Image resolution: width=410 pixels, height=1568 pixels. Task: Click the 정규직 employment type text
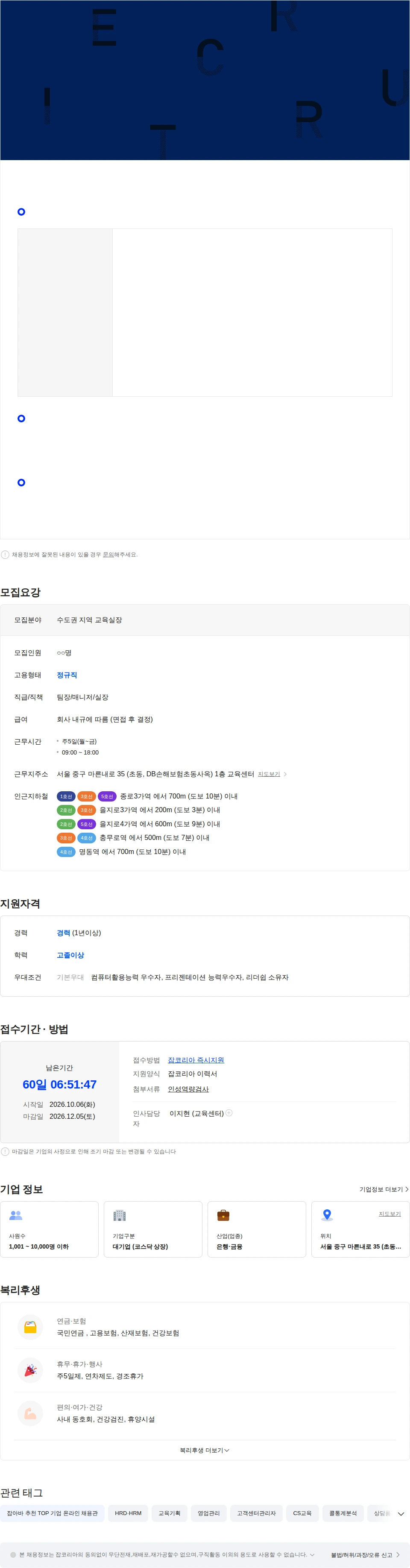coord(67,675)
